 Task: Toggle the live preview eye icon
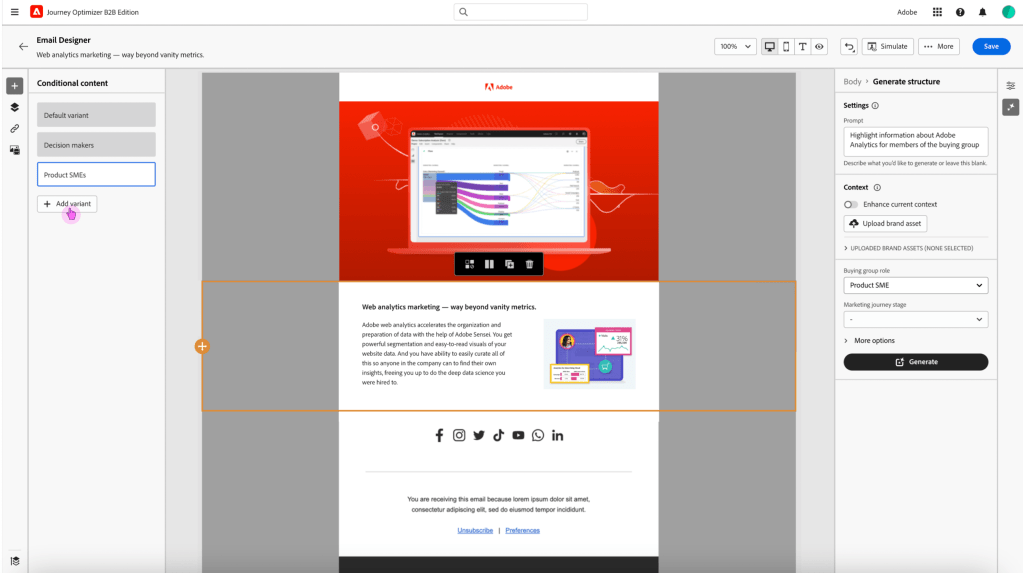[819, 46]
